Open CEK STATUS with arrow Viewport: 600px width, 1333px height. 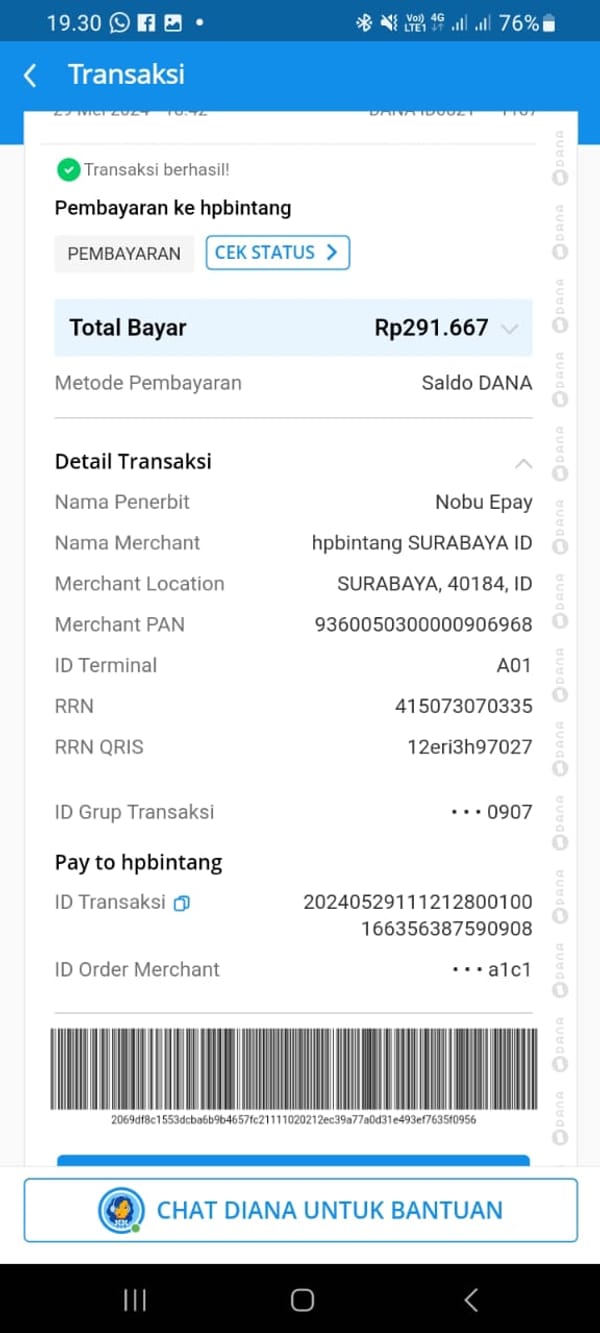tap(277, 253)
